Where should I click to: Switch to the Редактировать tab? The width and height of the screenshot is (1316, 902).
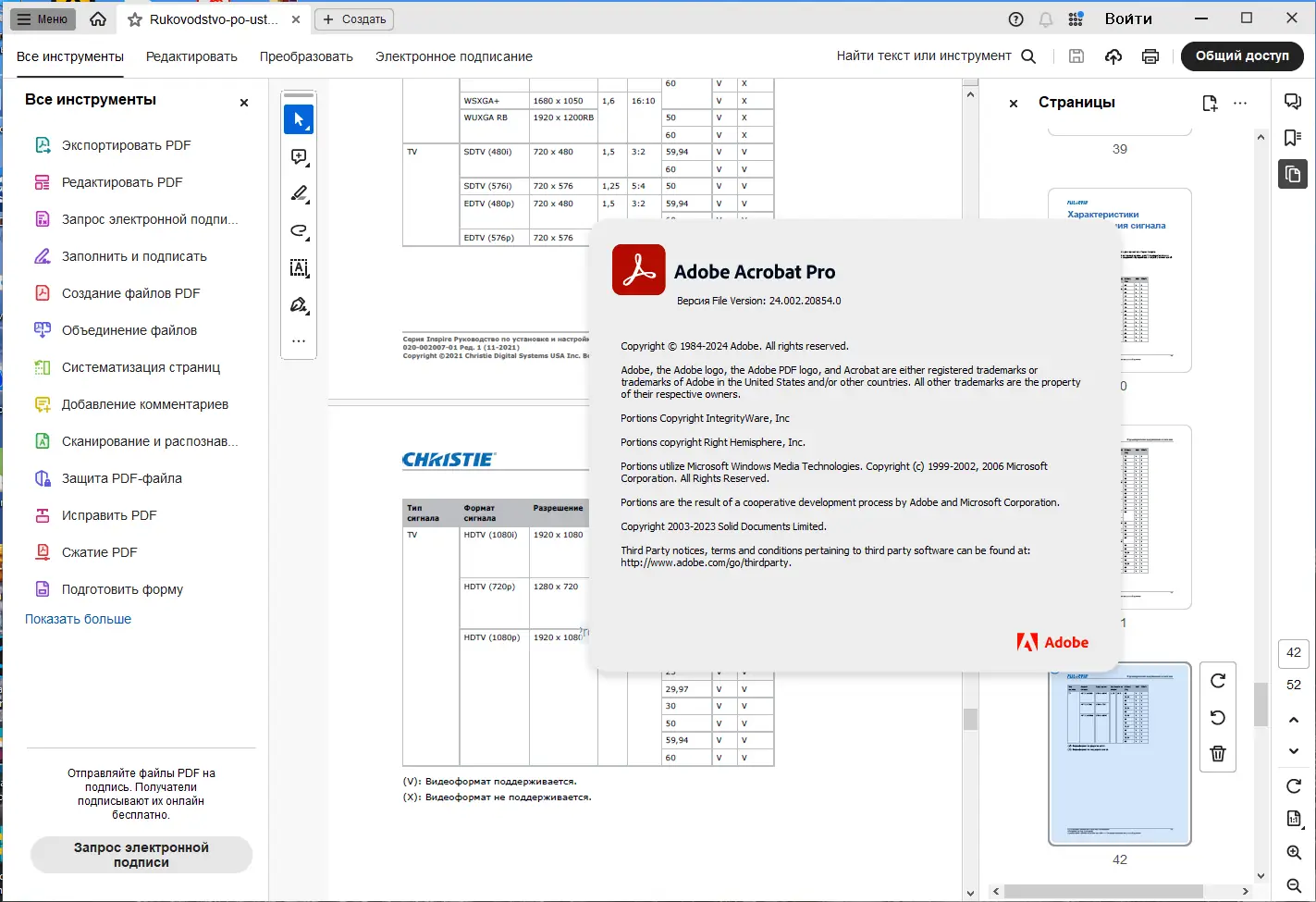(191, 56)
